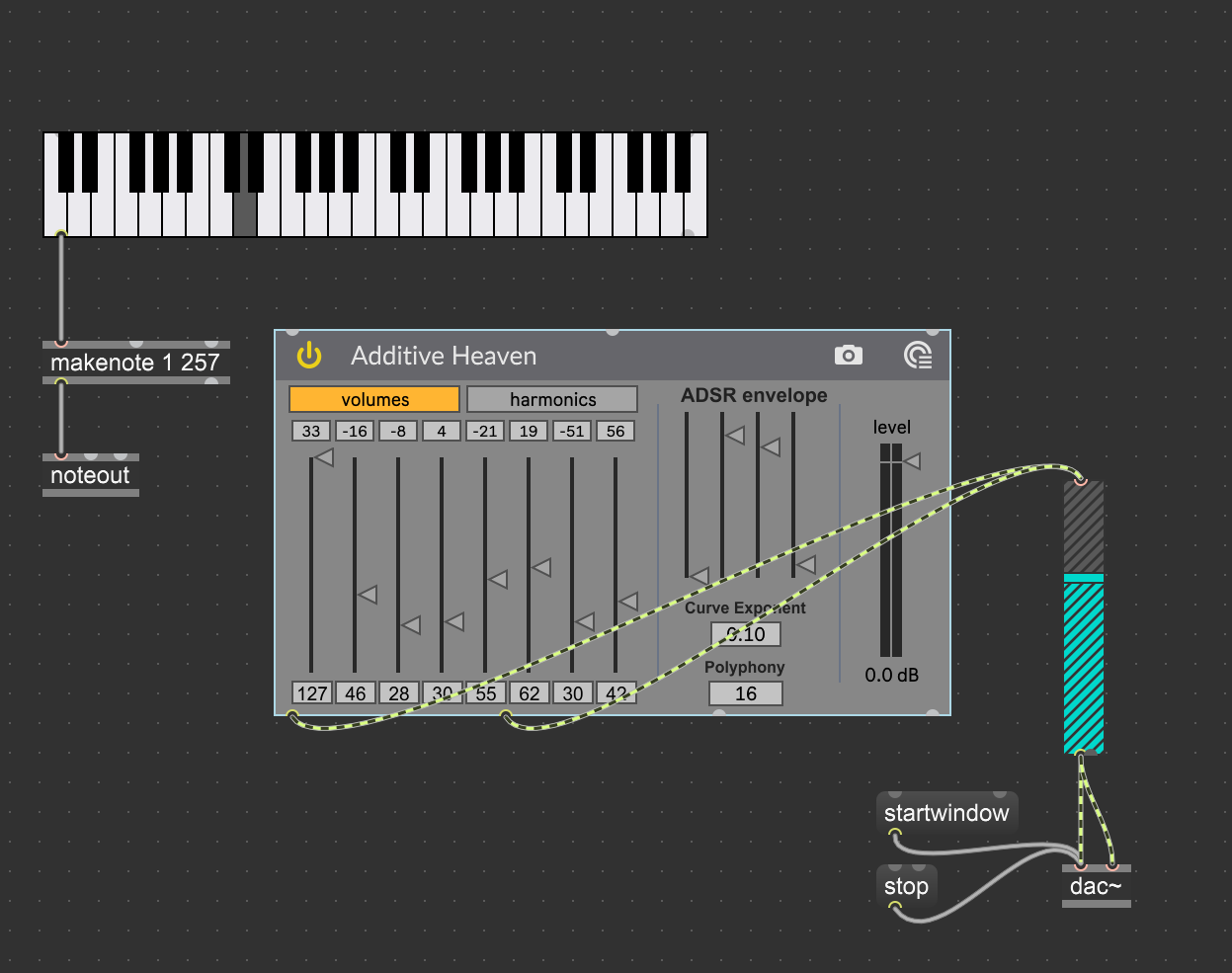Click the level slider triangle handle
Viewport: 1232px width, 973px height.
pos(912,460)
